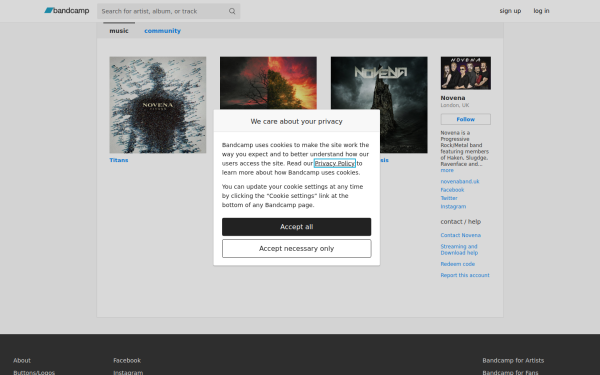Open the footer Instagram link

pyautogui.click(x=128, y=372)
